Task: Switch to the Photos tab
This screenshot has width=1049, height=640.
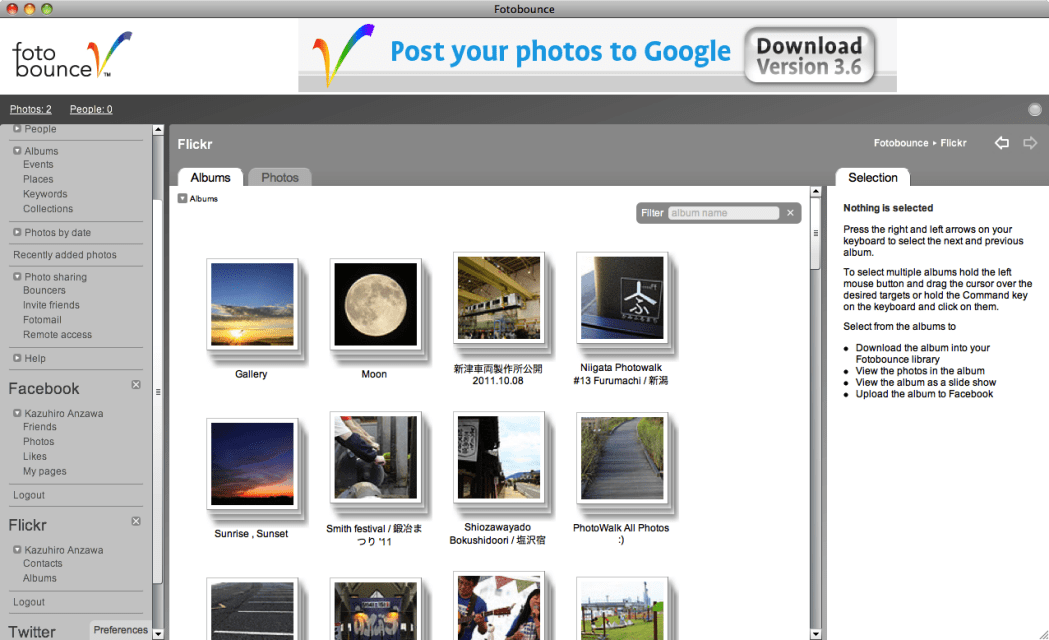Action: [280, 177]
